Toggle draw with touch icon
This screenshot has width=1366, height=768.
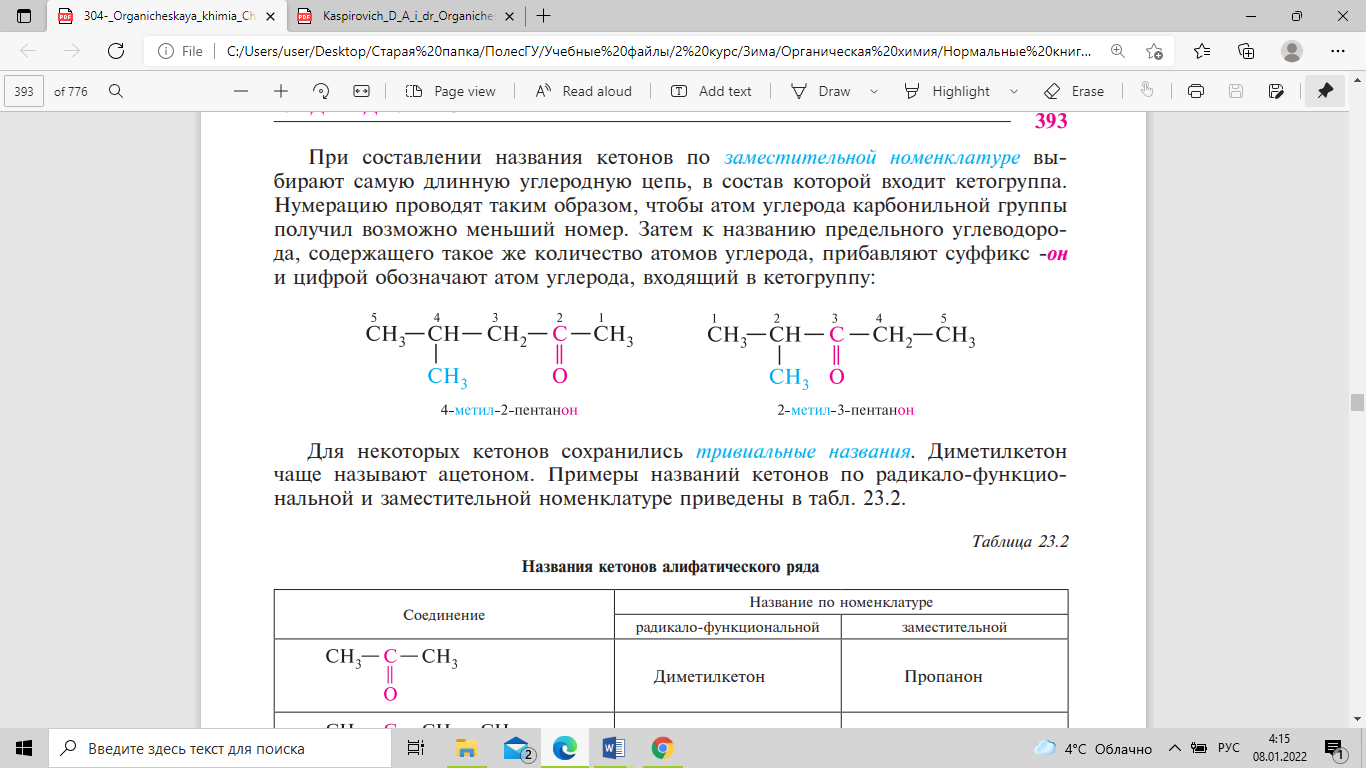[x=1147, y=91]
